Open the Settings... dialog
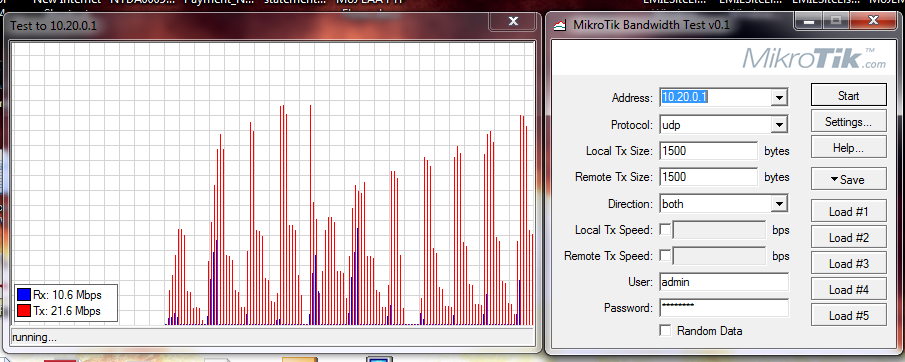Image resolution: width=905 pixels, height=362 pixels. point(848,122)
